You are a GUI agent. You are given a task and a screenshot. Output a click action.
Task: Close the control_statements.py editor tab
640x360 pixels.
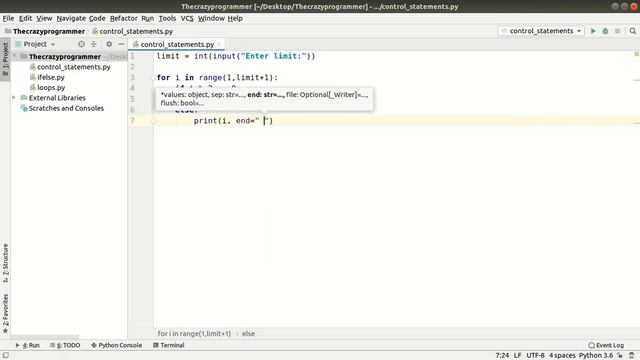(x=219, y=44)
